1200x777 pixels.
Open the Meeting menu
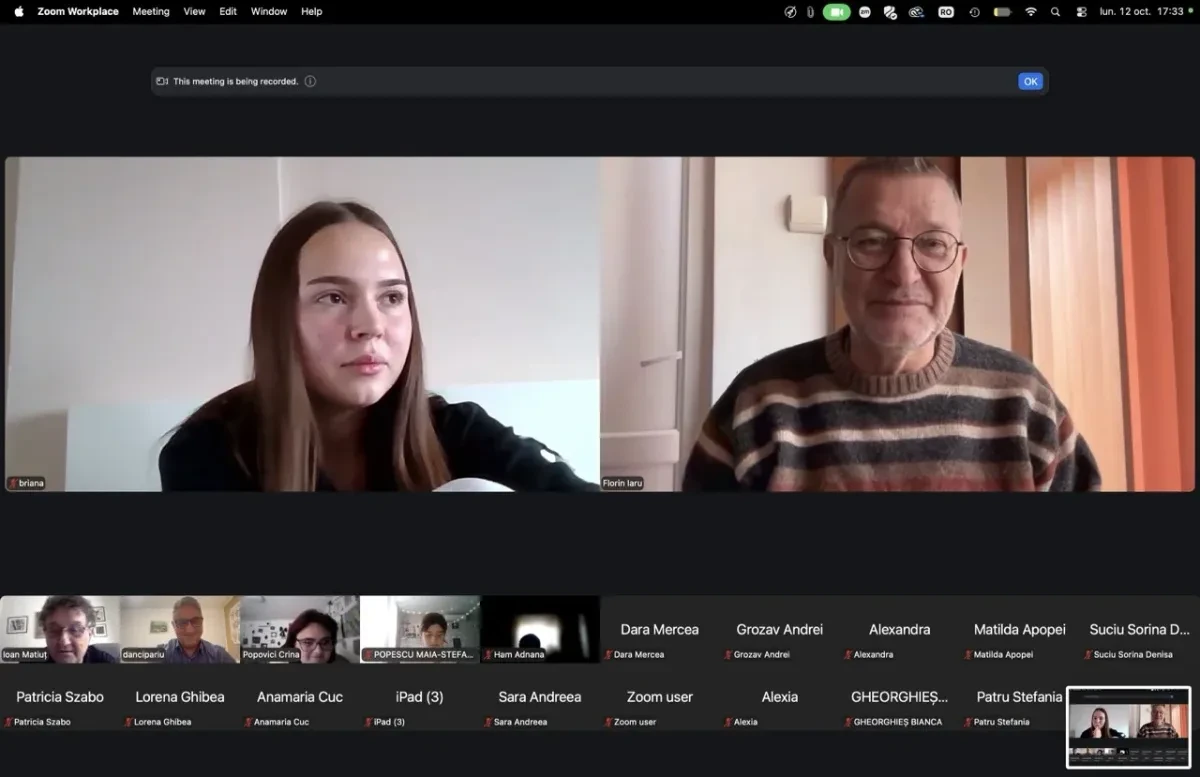pos(151,12)
